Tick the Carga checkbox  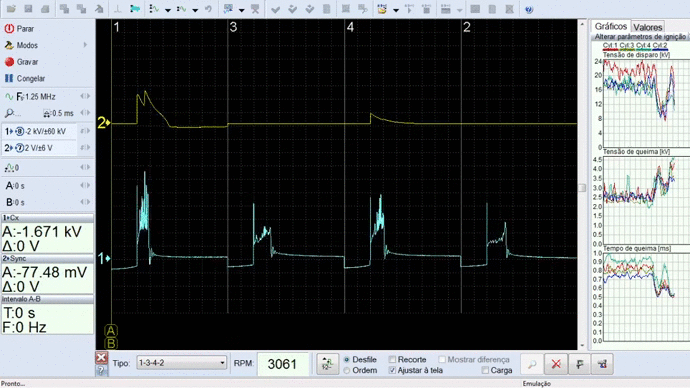pos(485,370)
